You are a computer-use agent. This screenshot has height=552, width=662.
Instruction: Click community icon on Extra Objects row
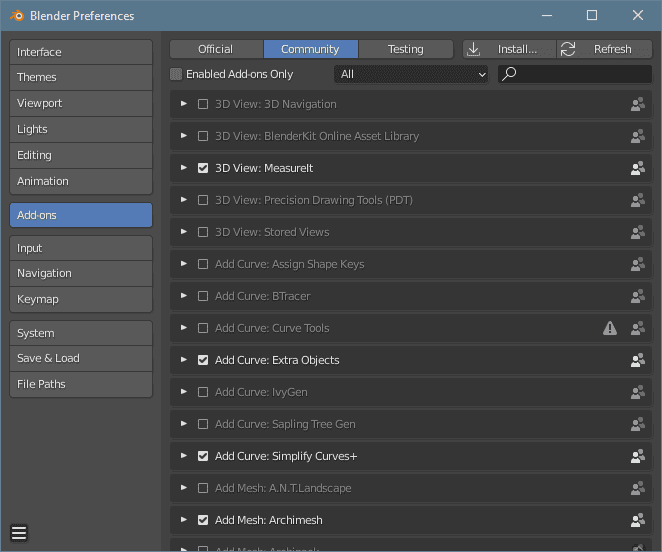tap(638, 360)
